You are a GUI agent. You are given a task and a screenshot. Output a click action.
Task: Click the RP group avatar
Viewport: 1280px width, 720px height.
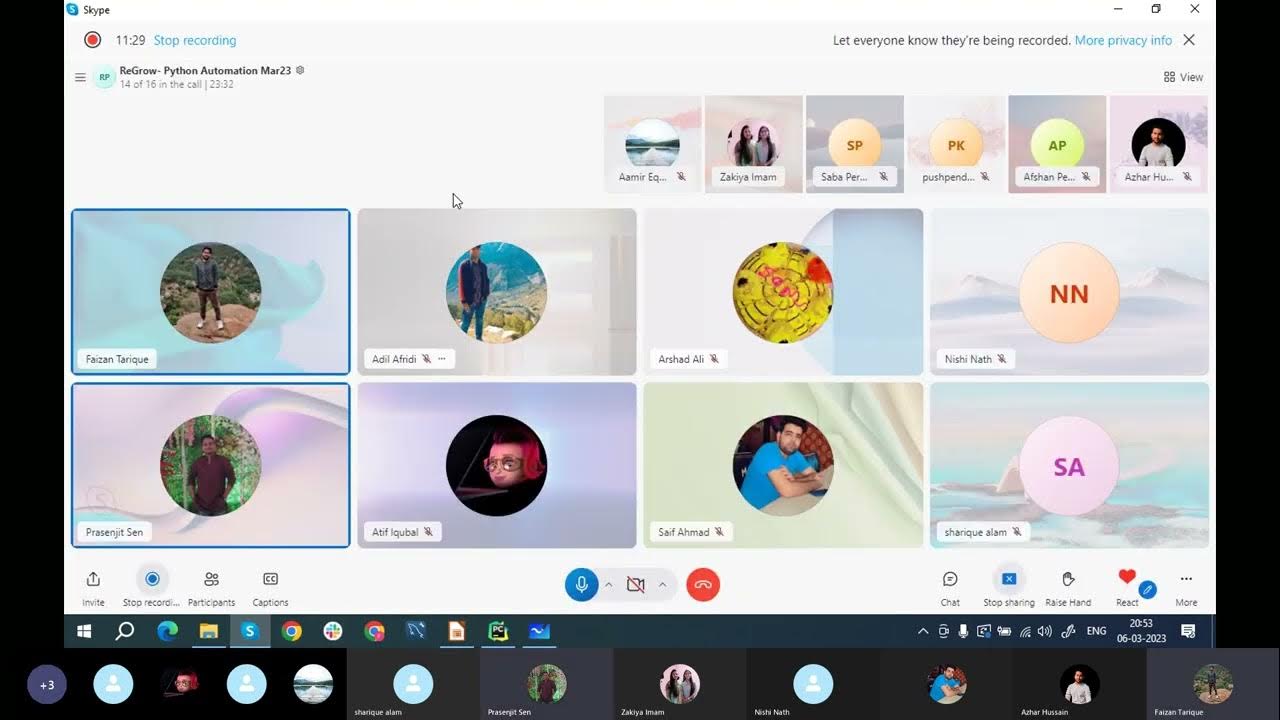(x=104, y=77)
